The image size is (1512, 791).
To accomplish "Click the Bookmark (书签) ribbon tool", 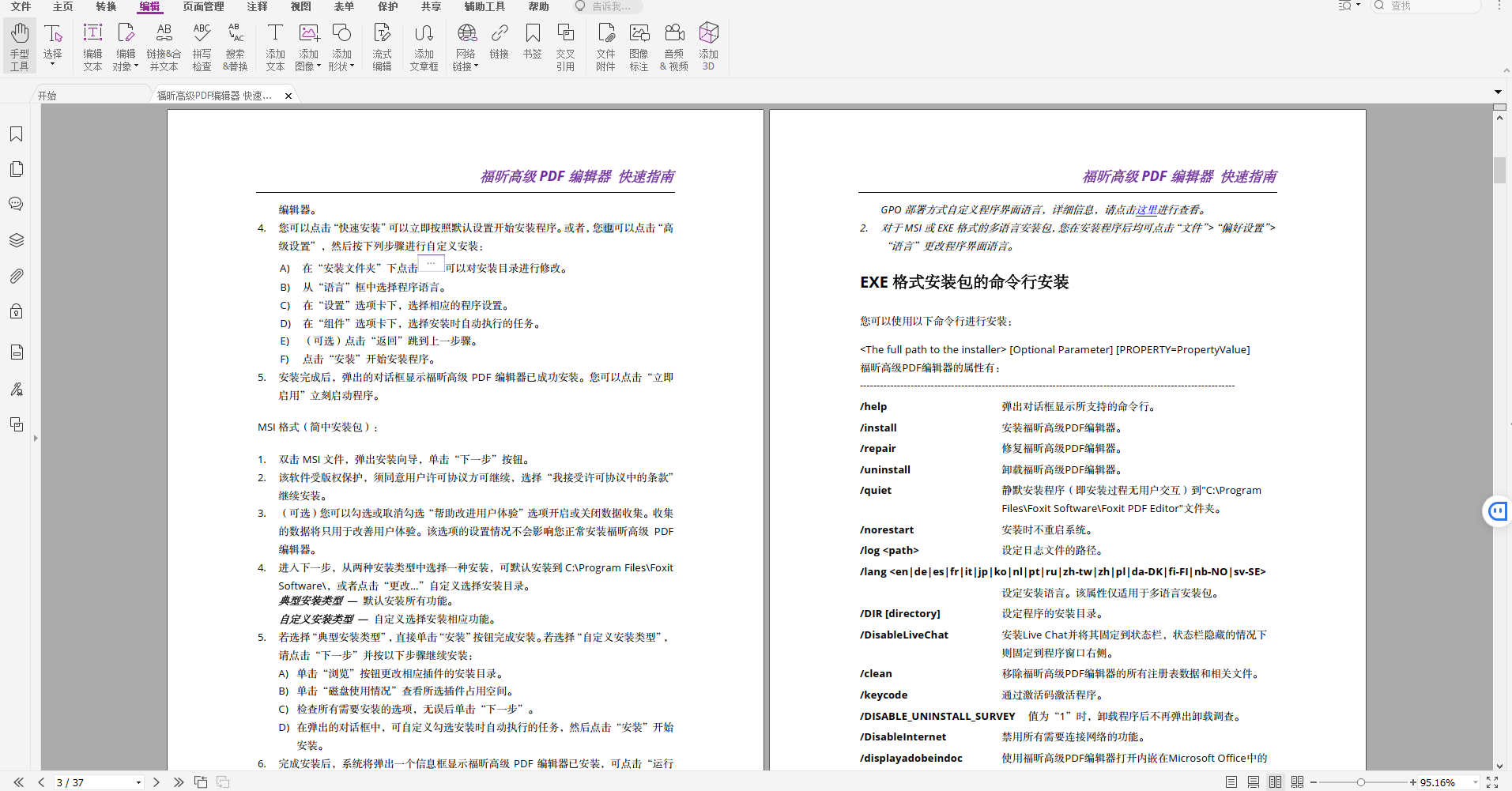I will pos(533,41).
